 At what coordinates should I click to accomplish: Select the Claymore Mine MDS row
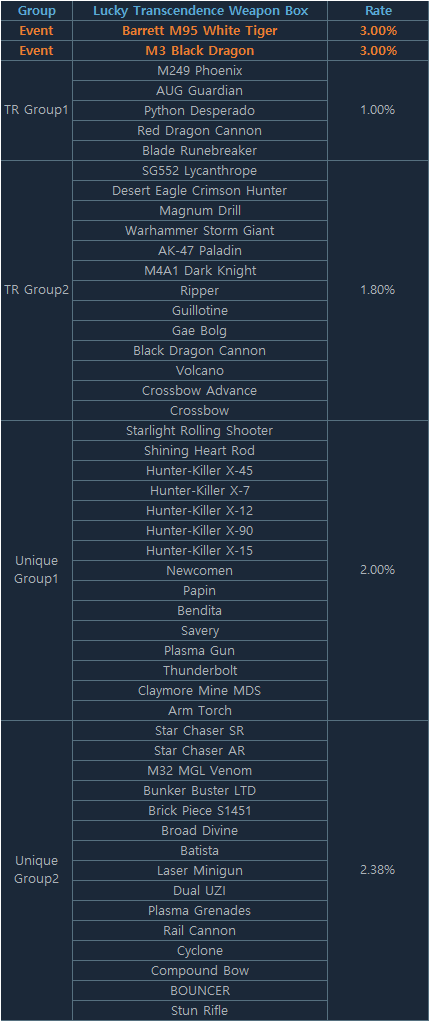pos(199,690)
